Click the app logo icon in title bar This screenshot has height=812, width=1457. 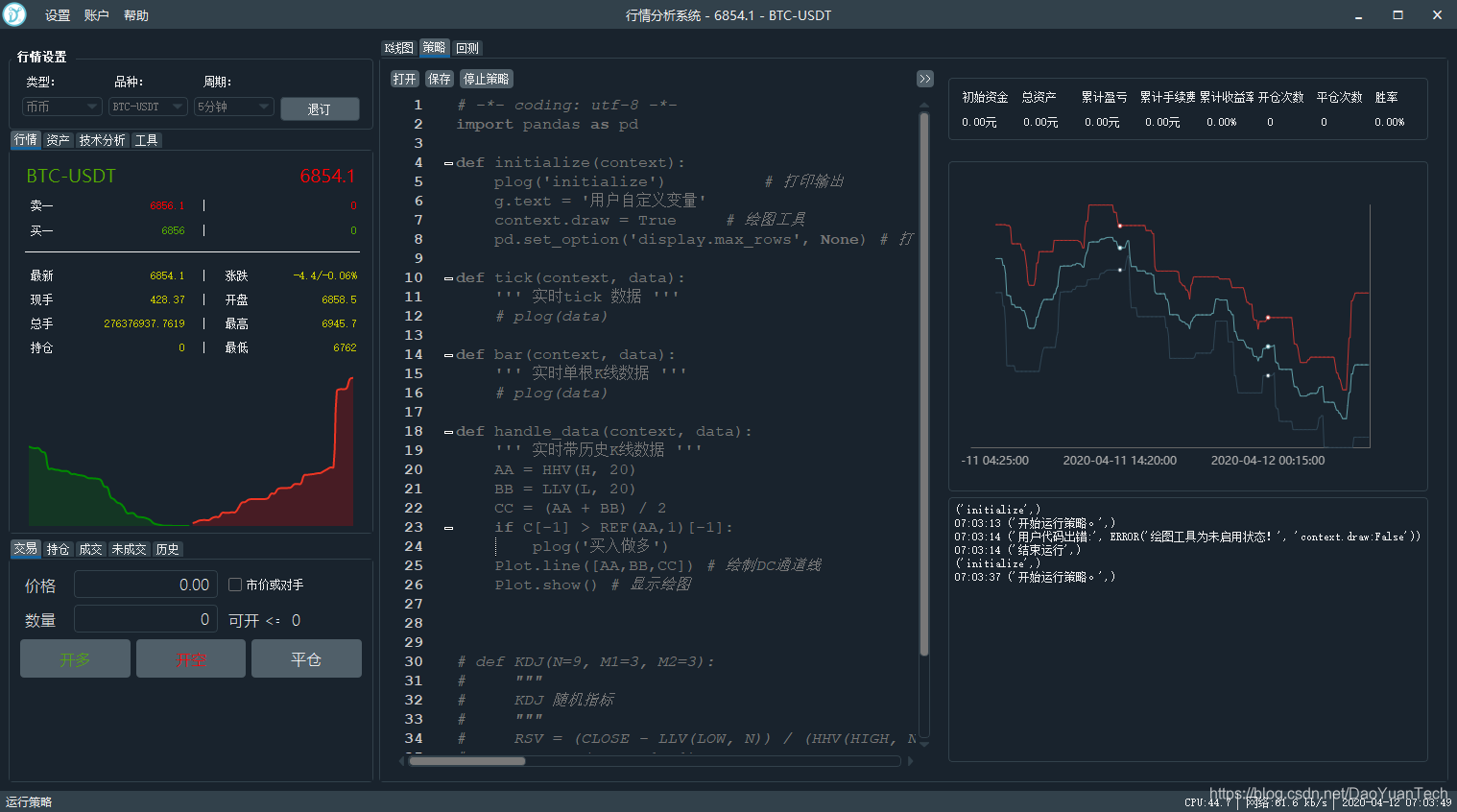click(x=14, y=14)
